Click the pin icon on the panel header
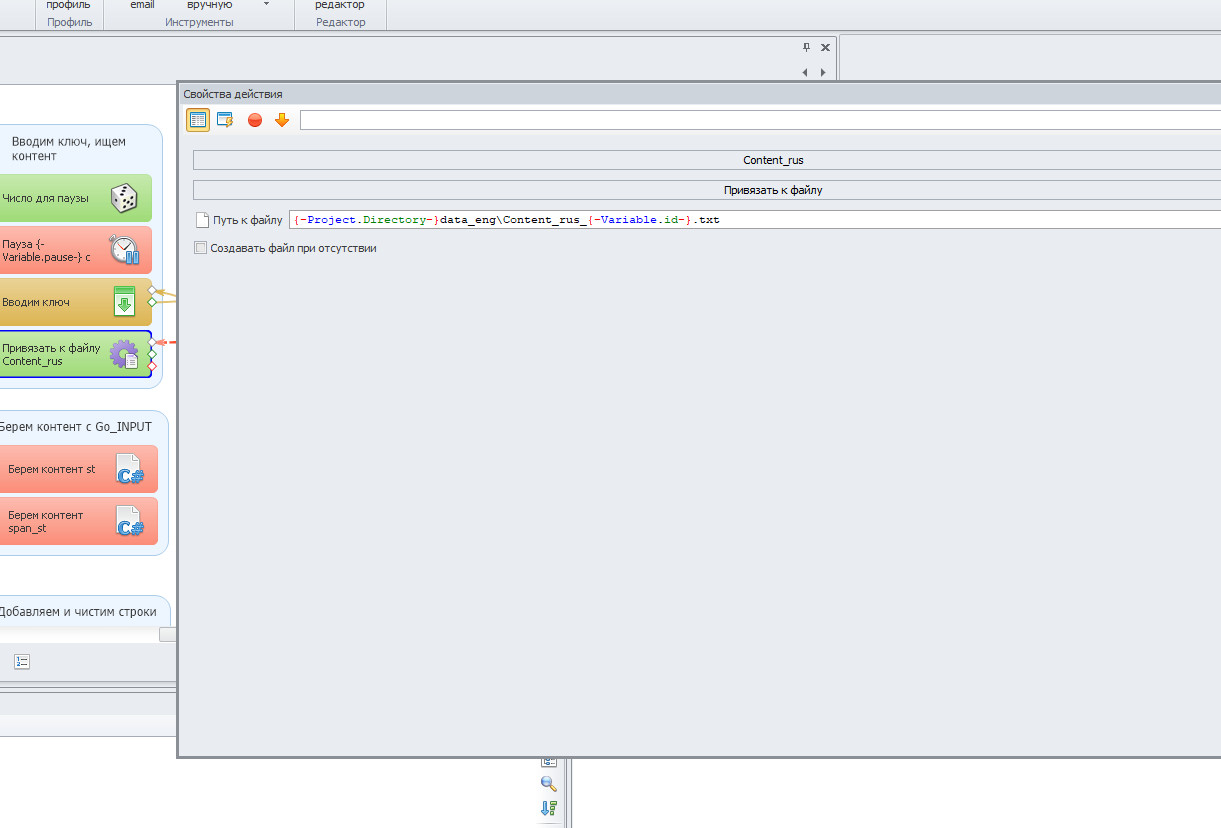Screen dimensions: 1221x828 pyautogui.click(x=807, y=47)
